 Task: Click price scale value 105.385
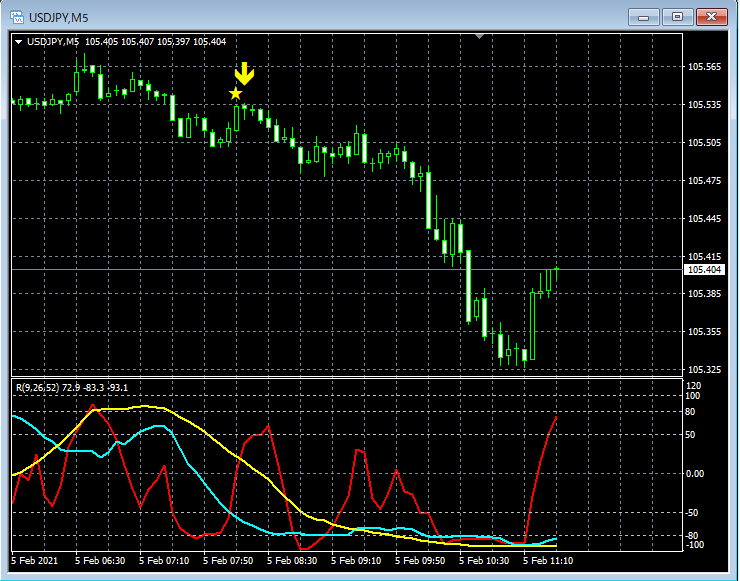704,294
